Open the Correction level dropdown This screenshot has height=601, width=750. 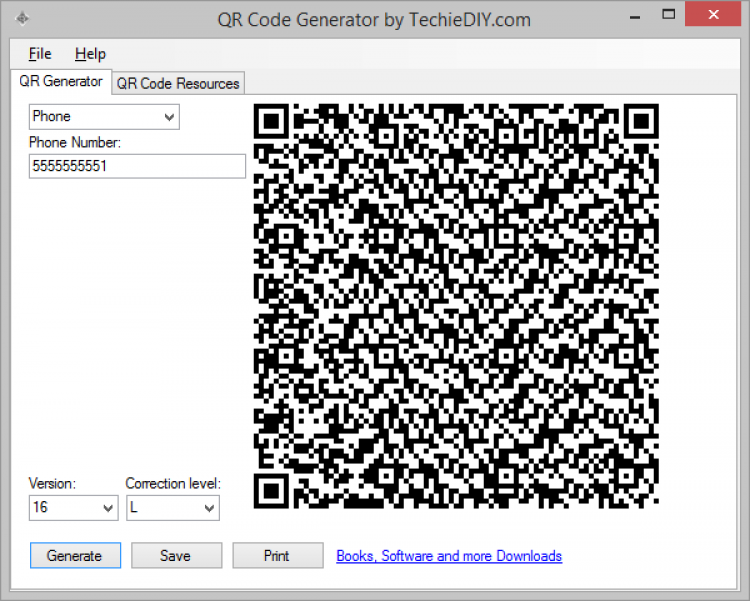click(x=173, y=508)
